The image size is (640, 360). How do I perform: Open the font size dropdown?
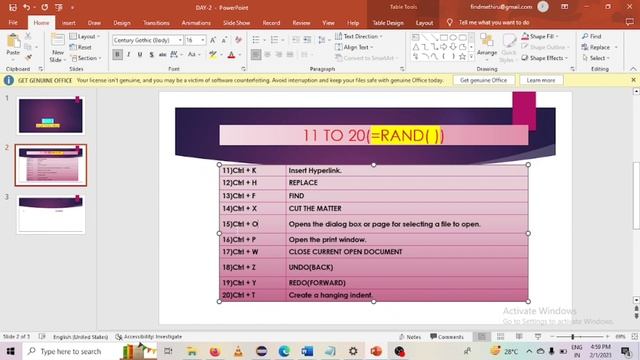(x=203, y=40)
